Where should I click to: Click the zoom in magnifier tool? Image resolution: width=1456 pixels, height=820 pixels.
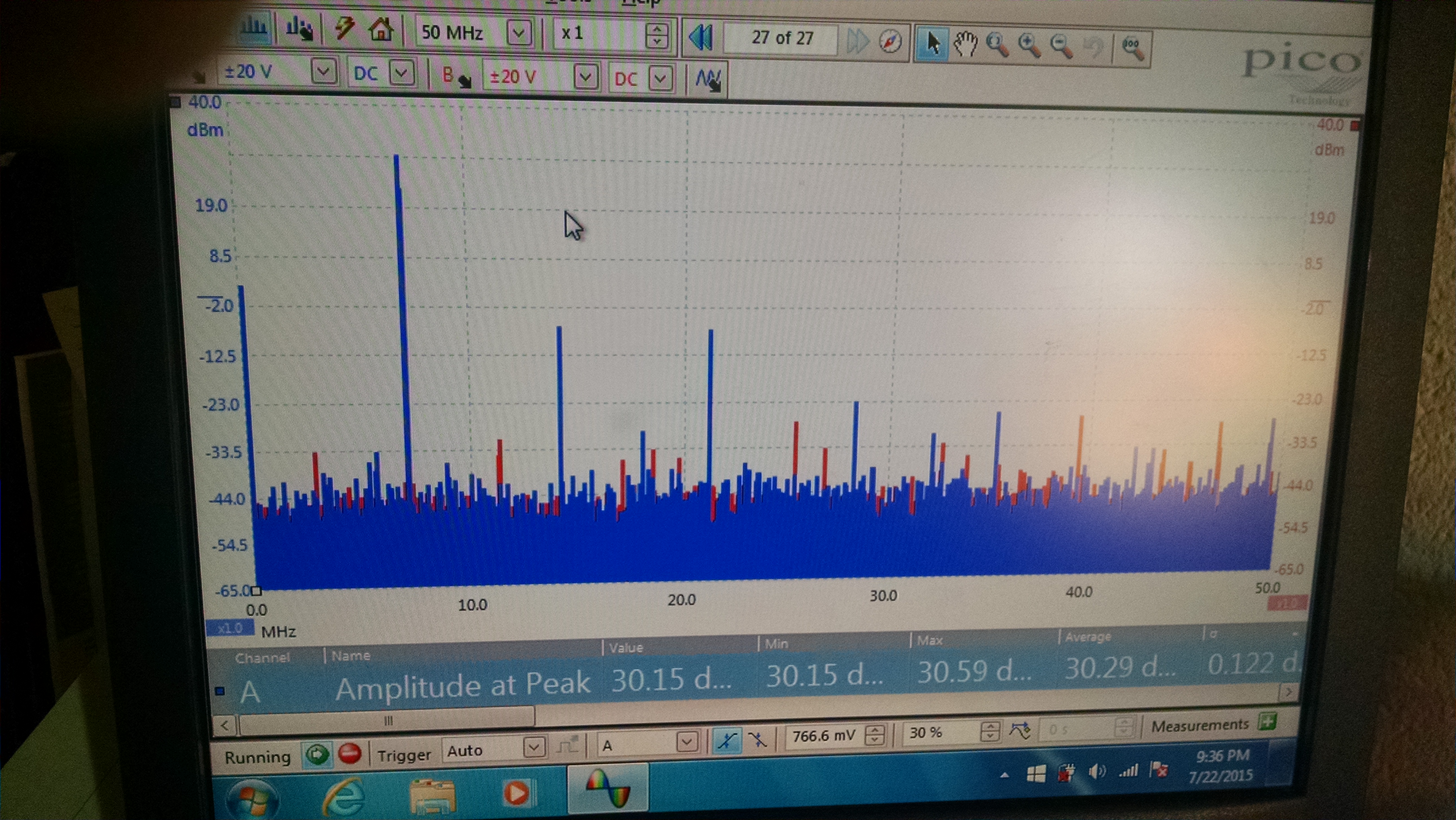[x=1029, y=45]
